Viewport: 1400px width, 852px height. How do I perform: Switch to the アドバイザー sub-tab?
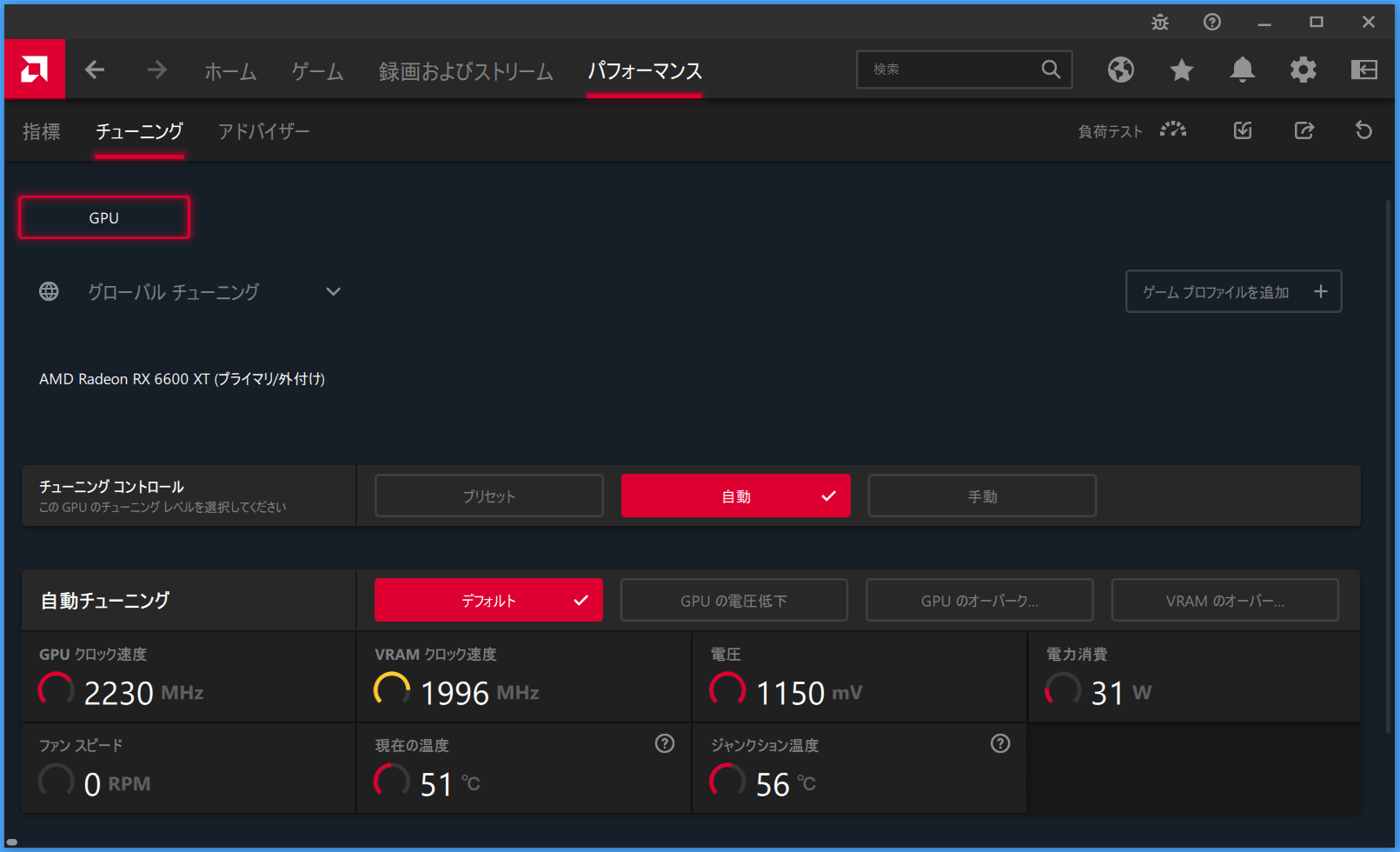(263, 131)
